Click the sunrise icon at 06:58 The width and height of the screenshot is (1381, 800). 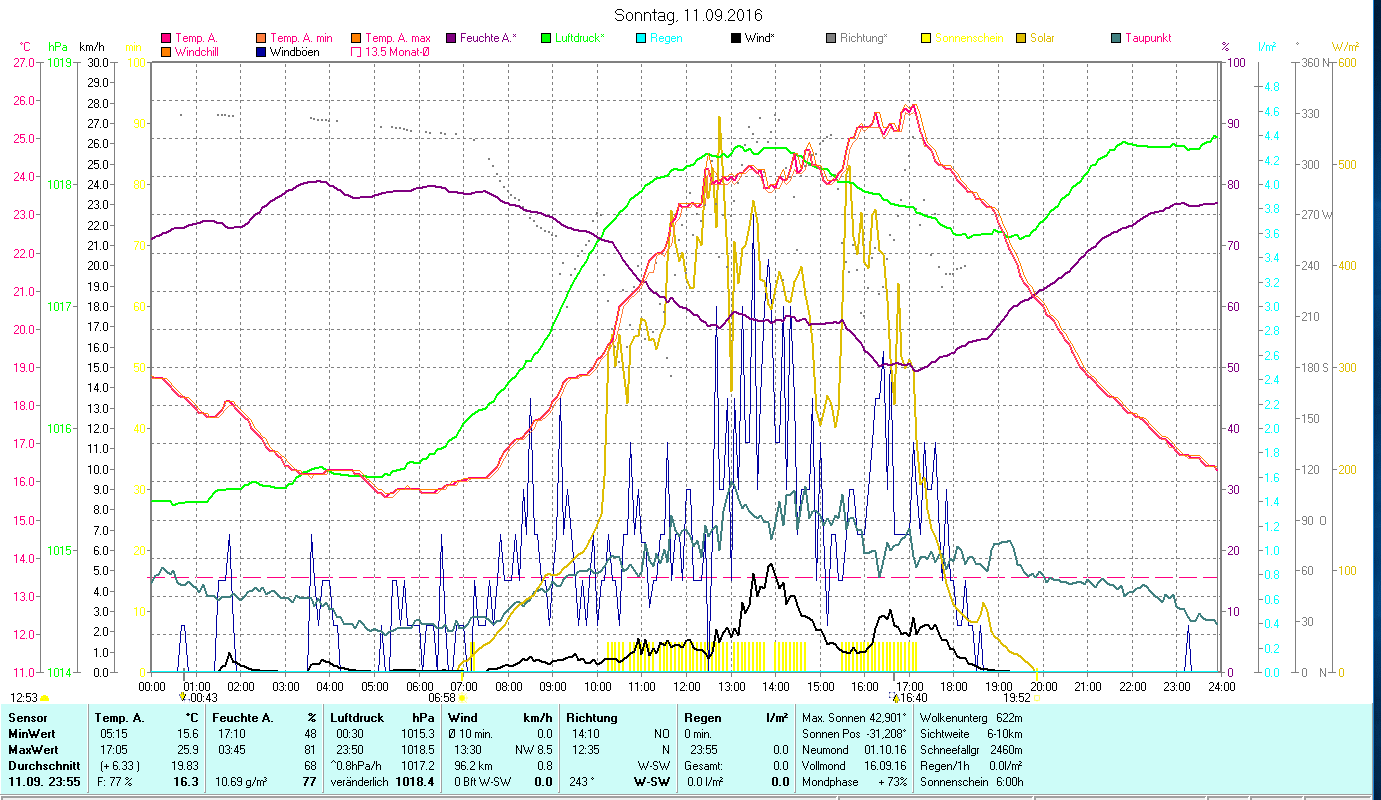click(x=462, y=698)
